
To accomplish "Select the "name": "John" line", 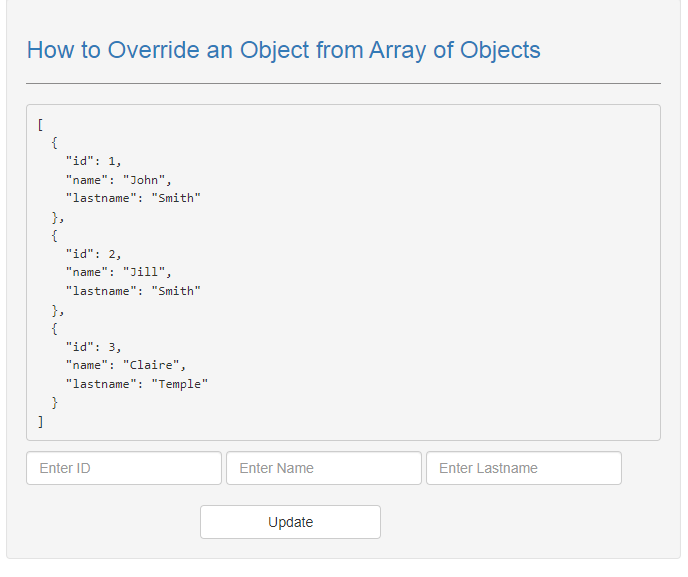I will [118, 180].
